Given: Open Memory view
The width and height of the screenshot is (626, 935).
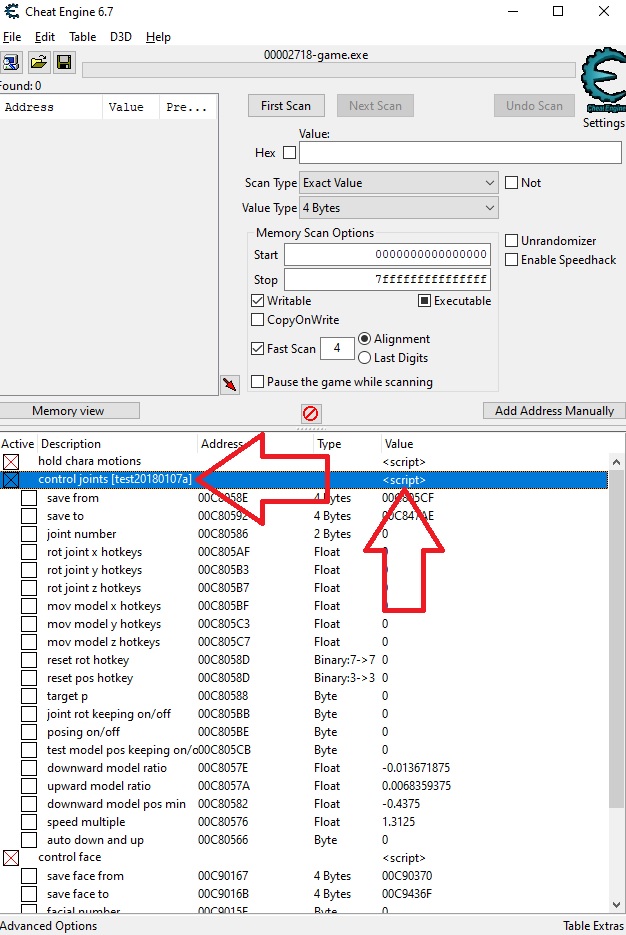Looking at the screenshot, I should 69,411.
